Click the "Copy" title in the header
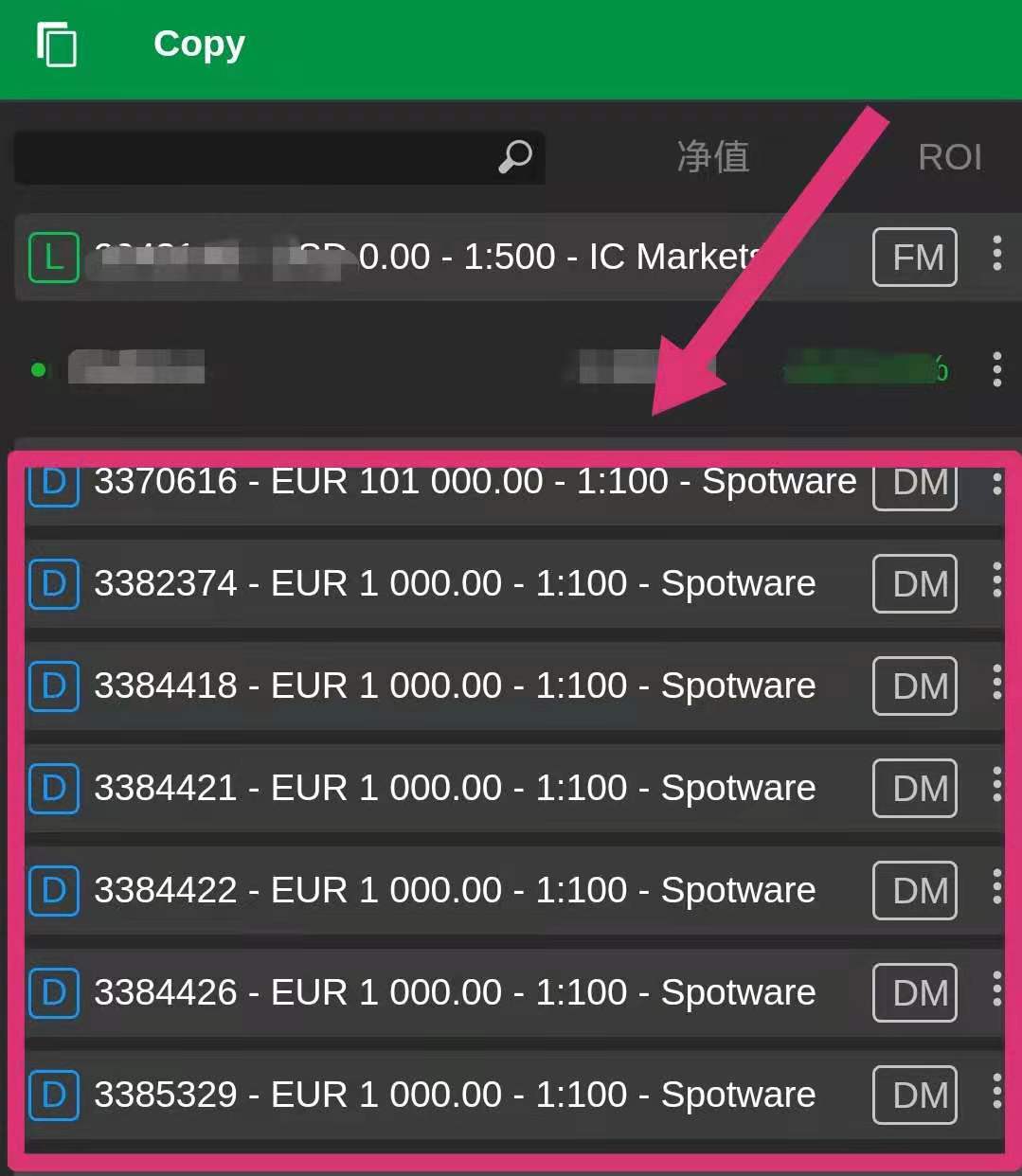The image size is (1022, 1176). coord(199,45)
